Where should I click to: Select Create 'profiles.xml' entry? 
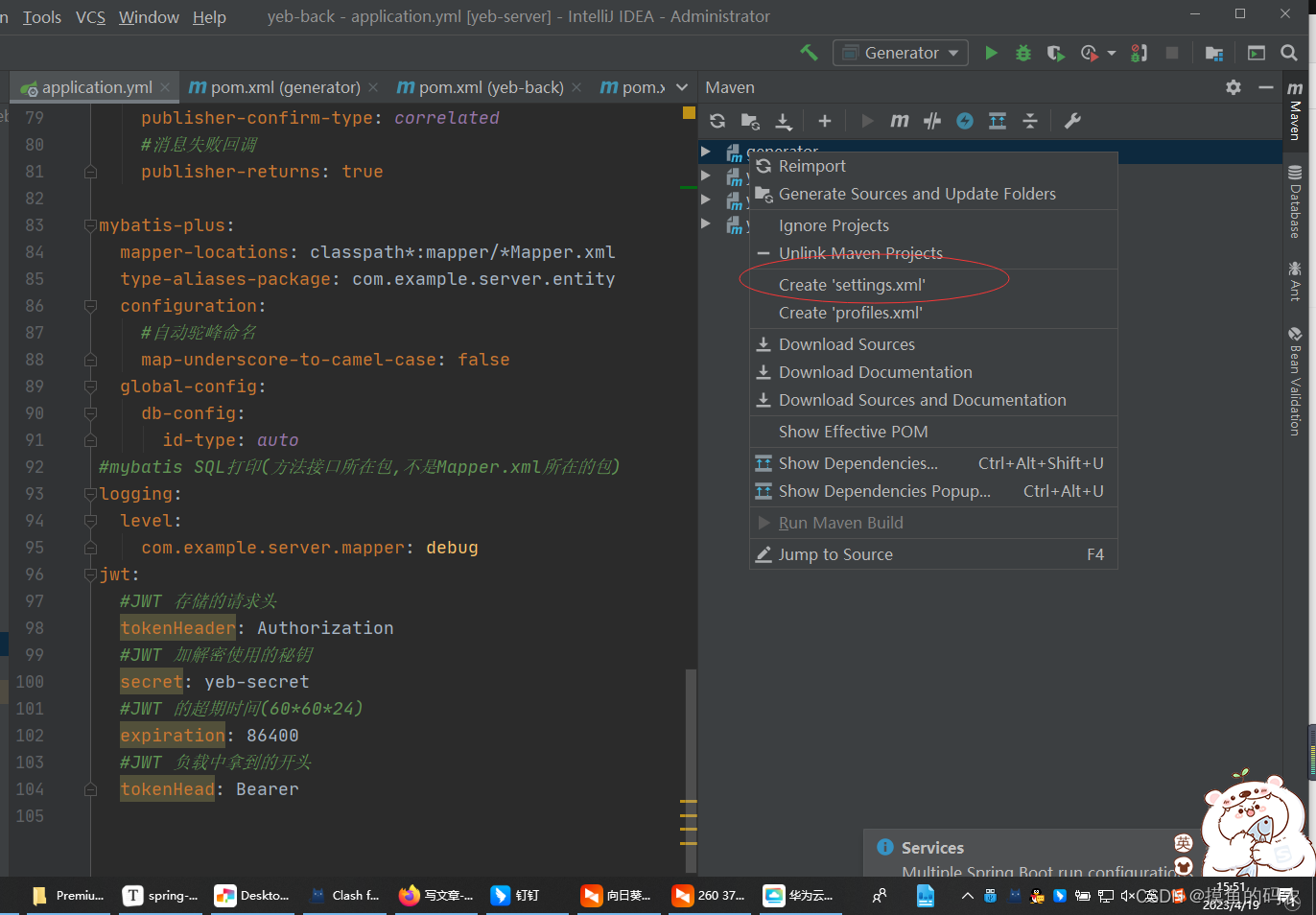click(933, 313)
